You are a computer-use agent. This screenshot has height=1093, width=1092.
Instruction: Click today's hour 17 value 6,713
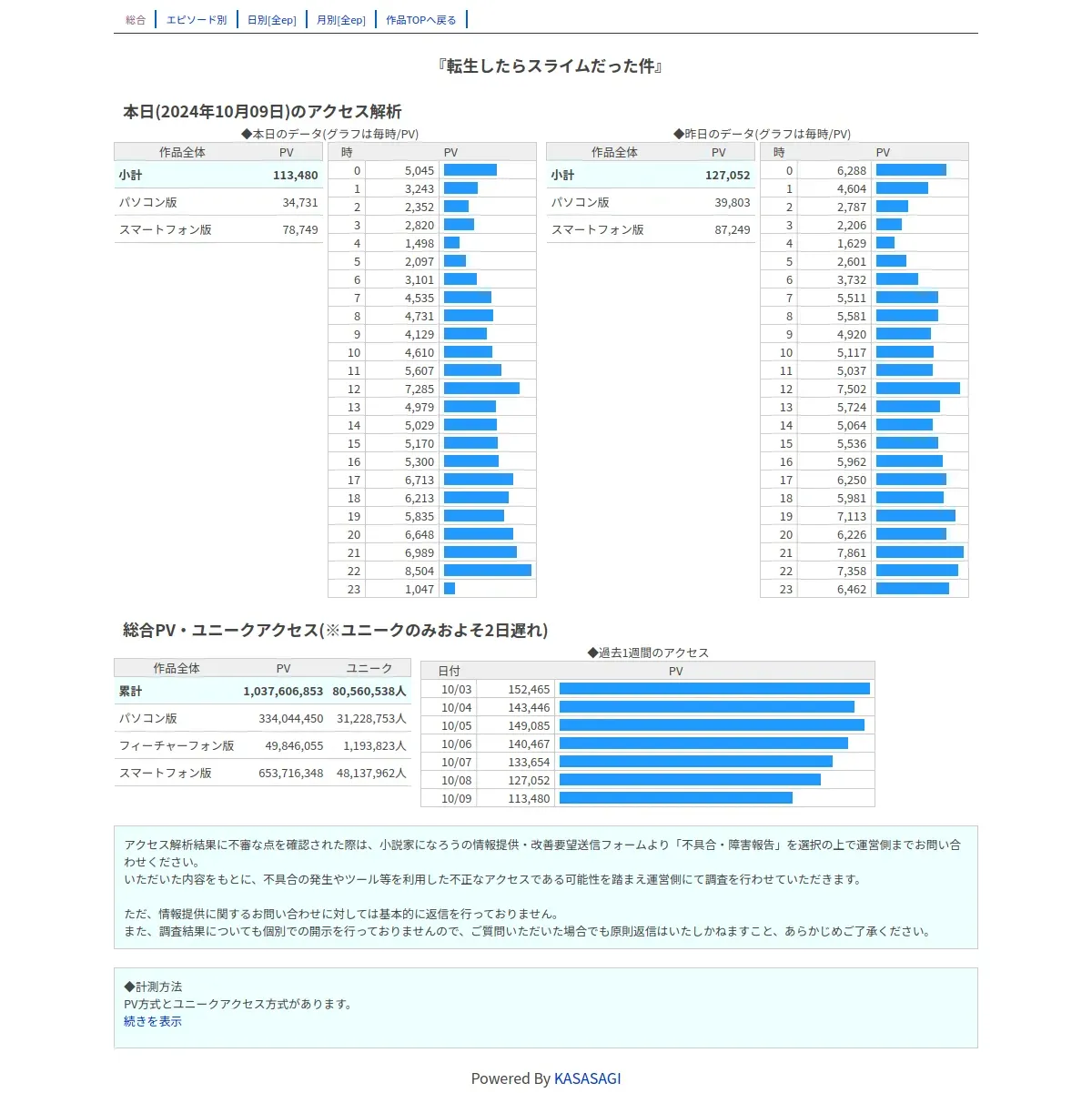(420, 481)
